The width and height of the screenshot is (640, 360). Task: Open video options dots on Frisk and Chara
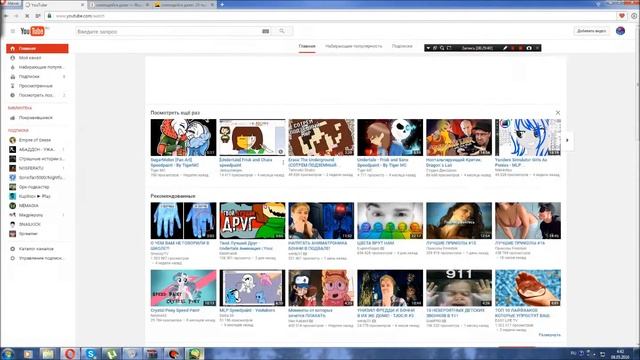pos(283,162)
